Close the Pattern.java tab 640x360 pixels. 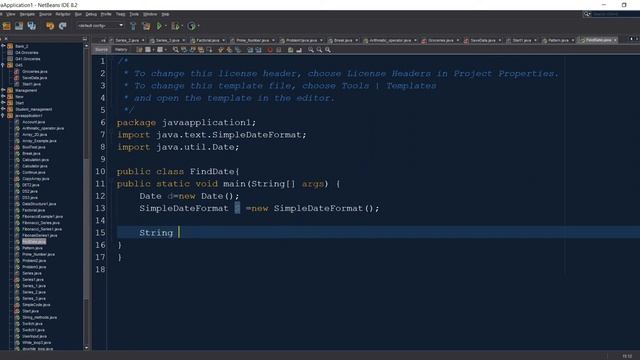(573, 40)
